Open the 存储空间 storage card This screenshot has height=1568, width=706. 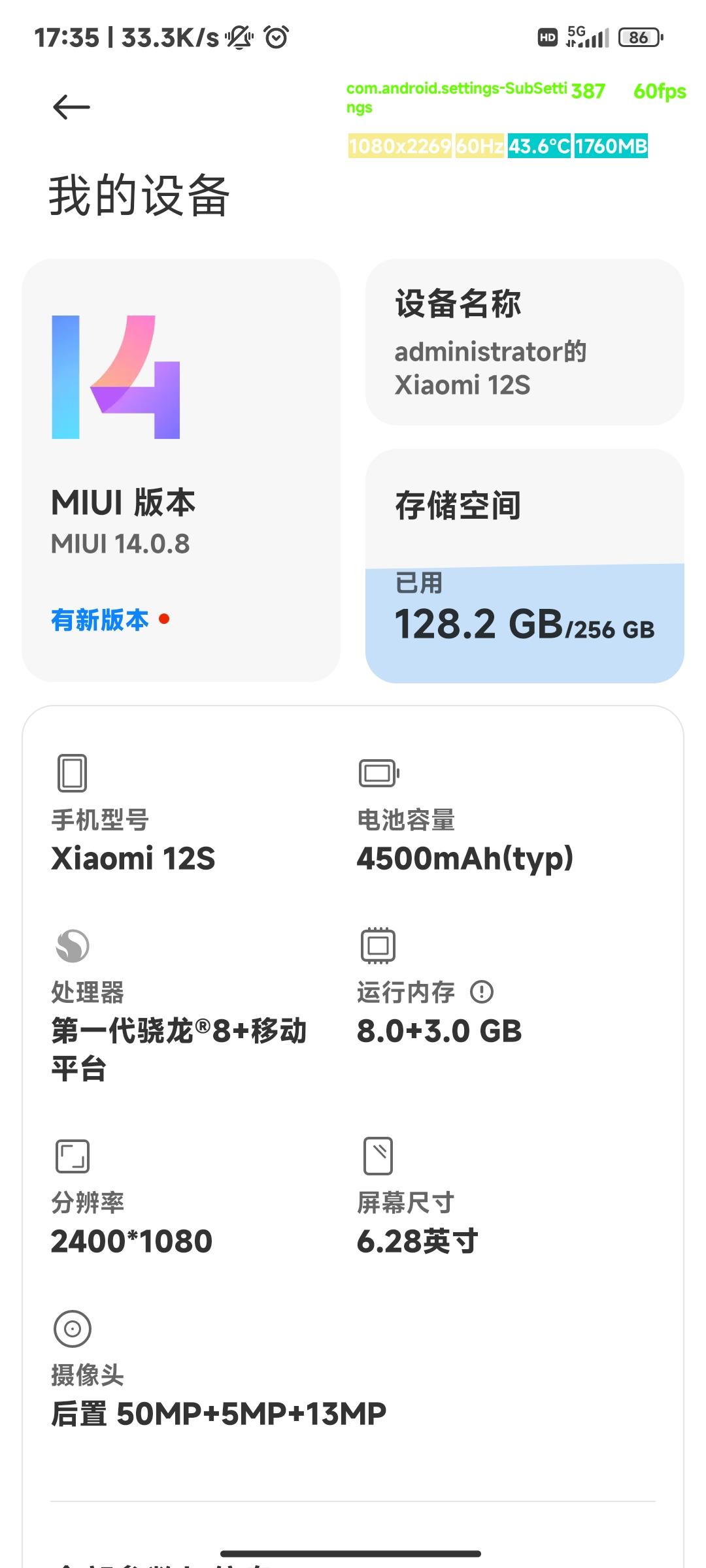point(524,505)
